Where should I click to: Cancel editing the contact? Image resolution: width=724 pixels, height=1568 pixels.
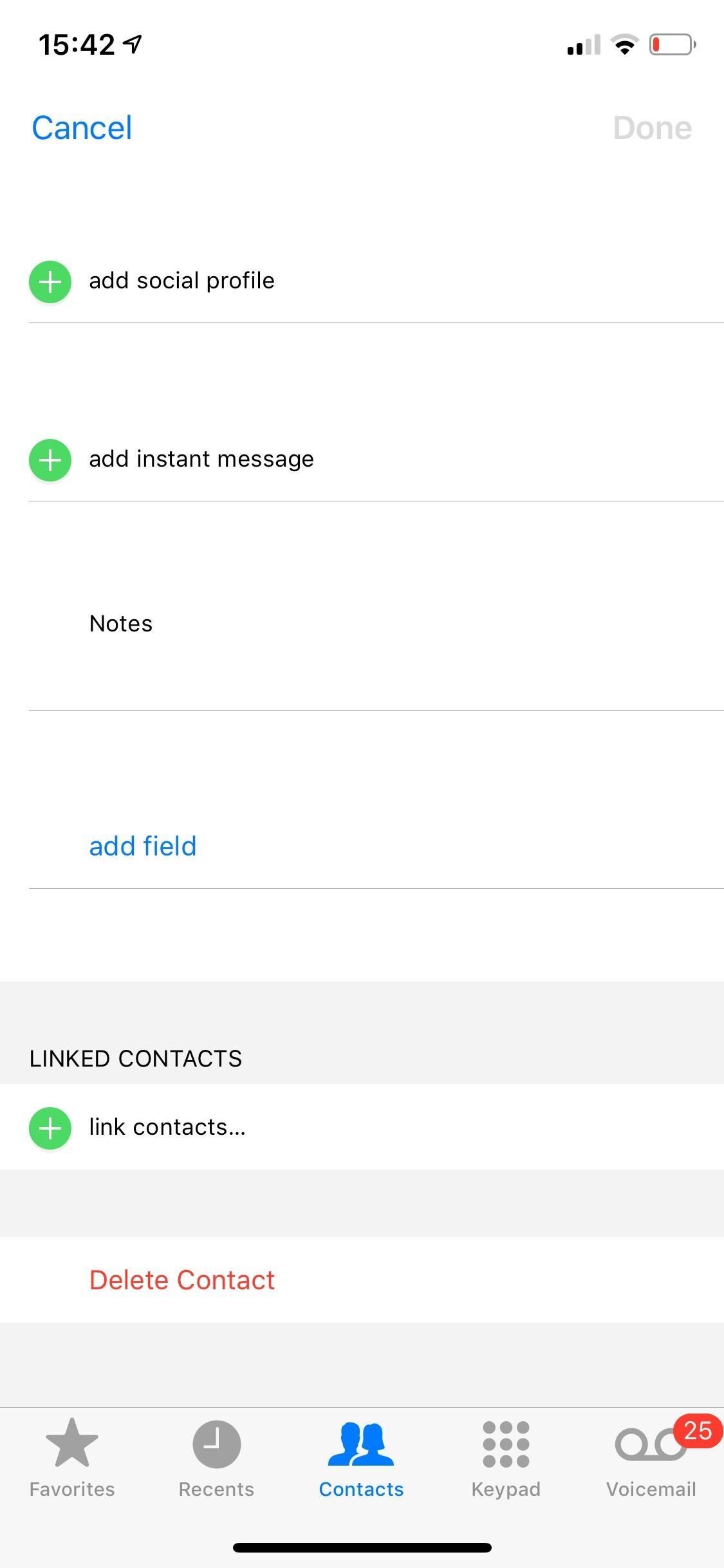pos(81,127)
